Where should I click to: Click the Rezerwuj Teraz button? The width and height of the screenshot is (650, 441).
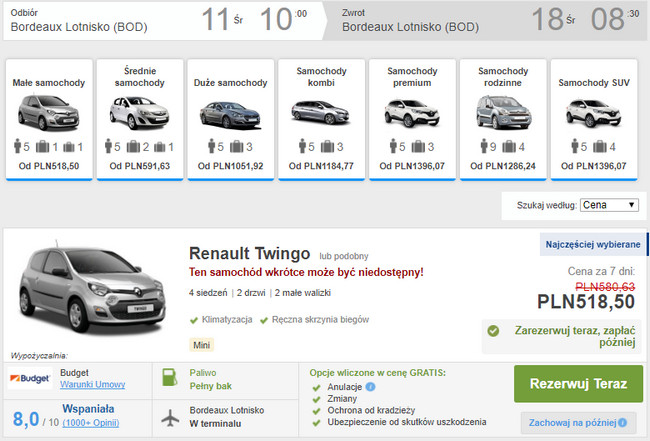click(x=578, y=384)
